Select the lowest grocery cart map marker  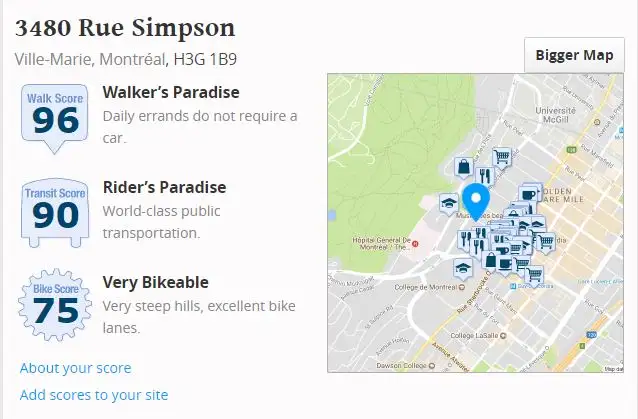point(535,274)
